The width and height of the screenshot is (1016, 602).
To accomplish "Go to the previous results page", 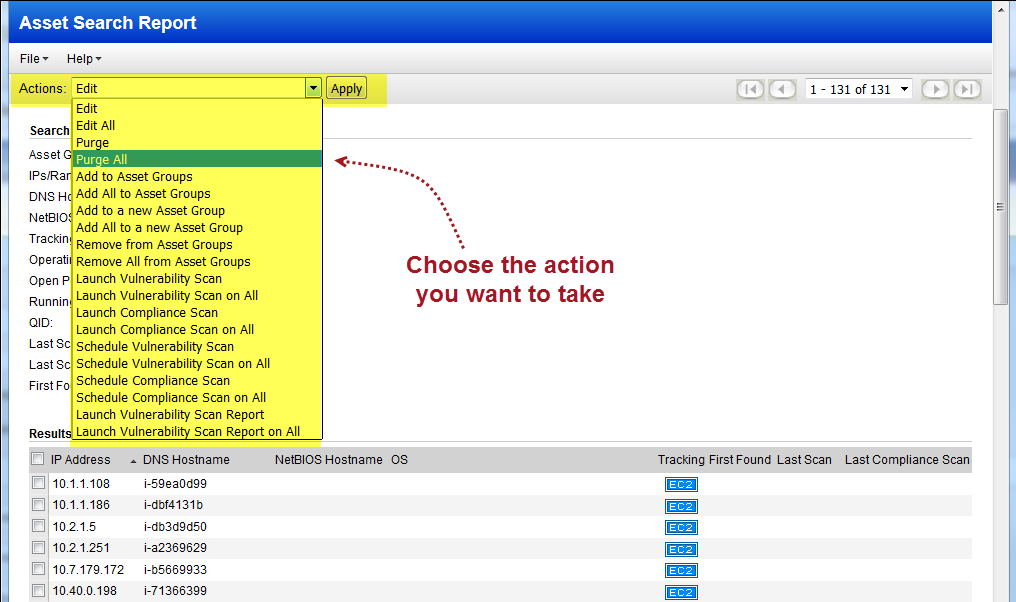I will 783,89.
